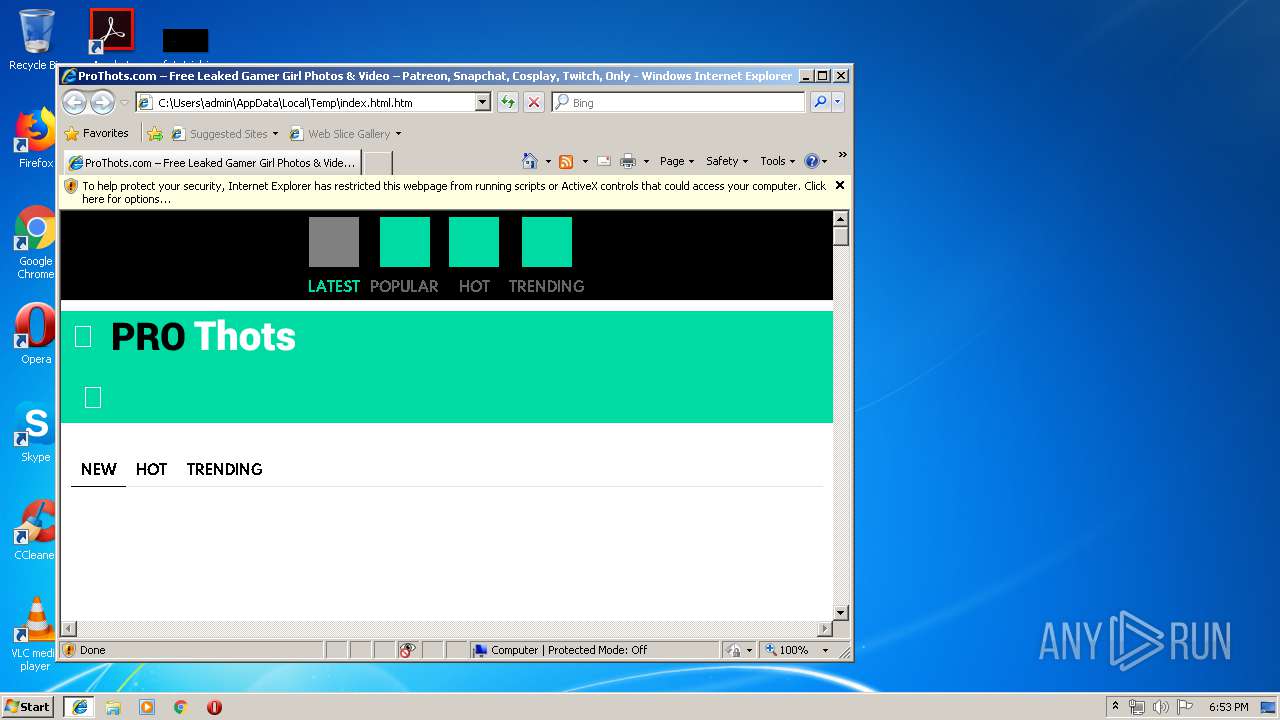Open a new blank tab

377,162
